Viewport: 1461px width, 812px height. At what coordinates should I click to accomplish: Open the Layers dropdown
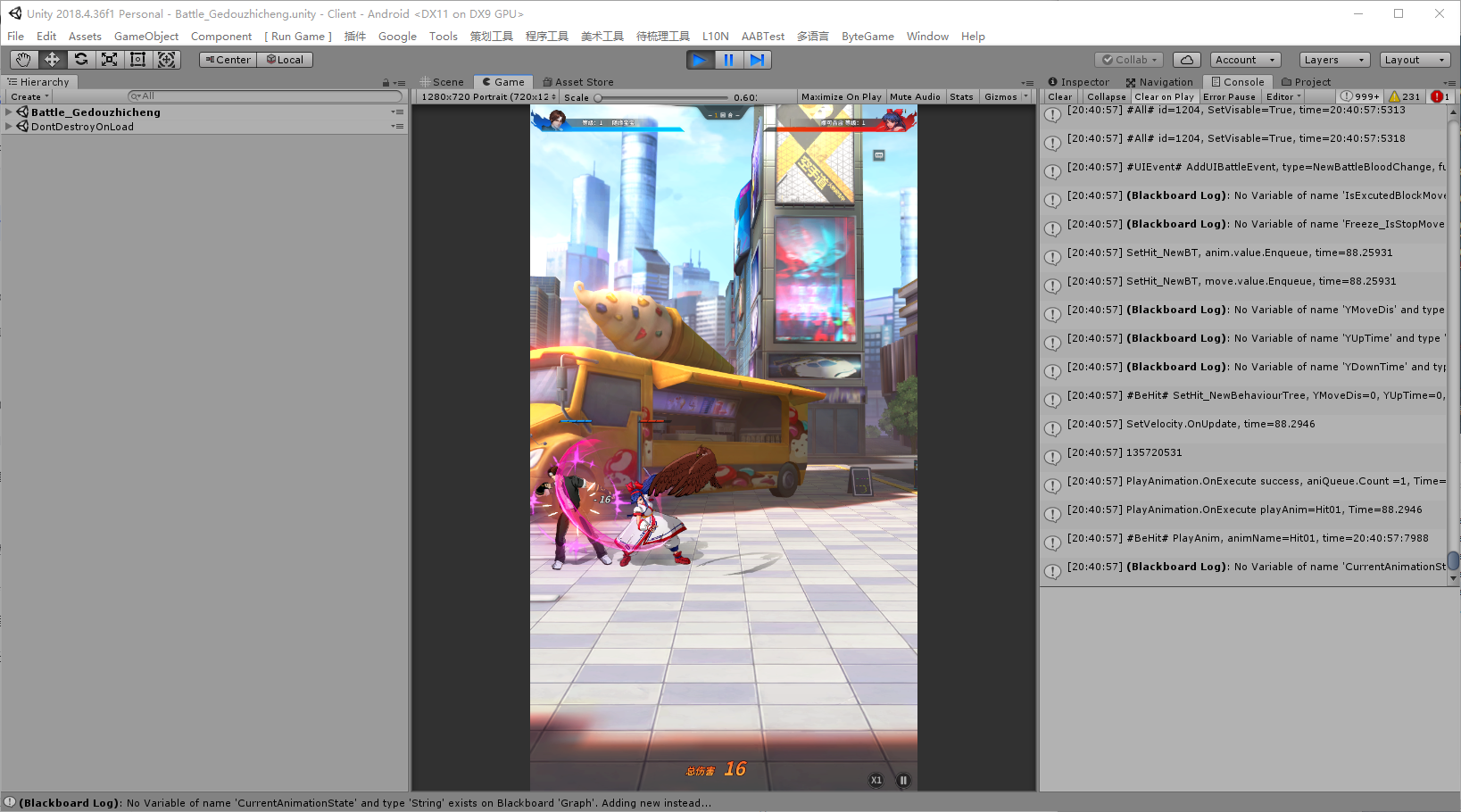(1333, 60)
